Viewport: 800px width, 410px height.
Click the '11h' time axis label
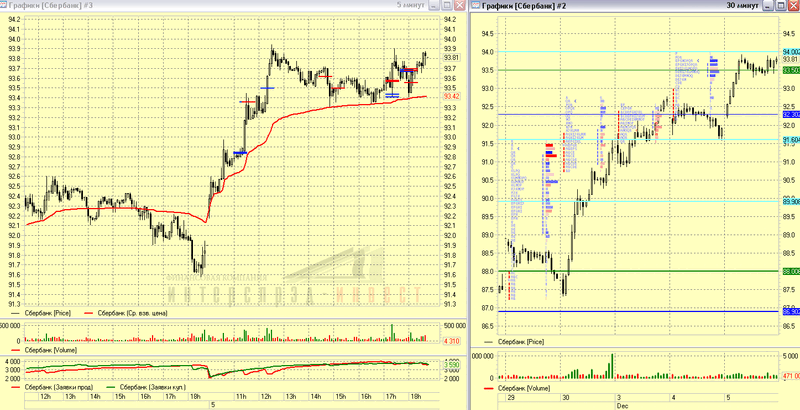pos(240,396)
